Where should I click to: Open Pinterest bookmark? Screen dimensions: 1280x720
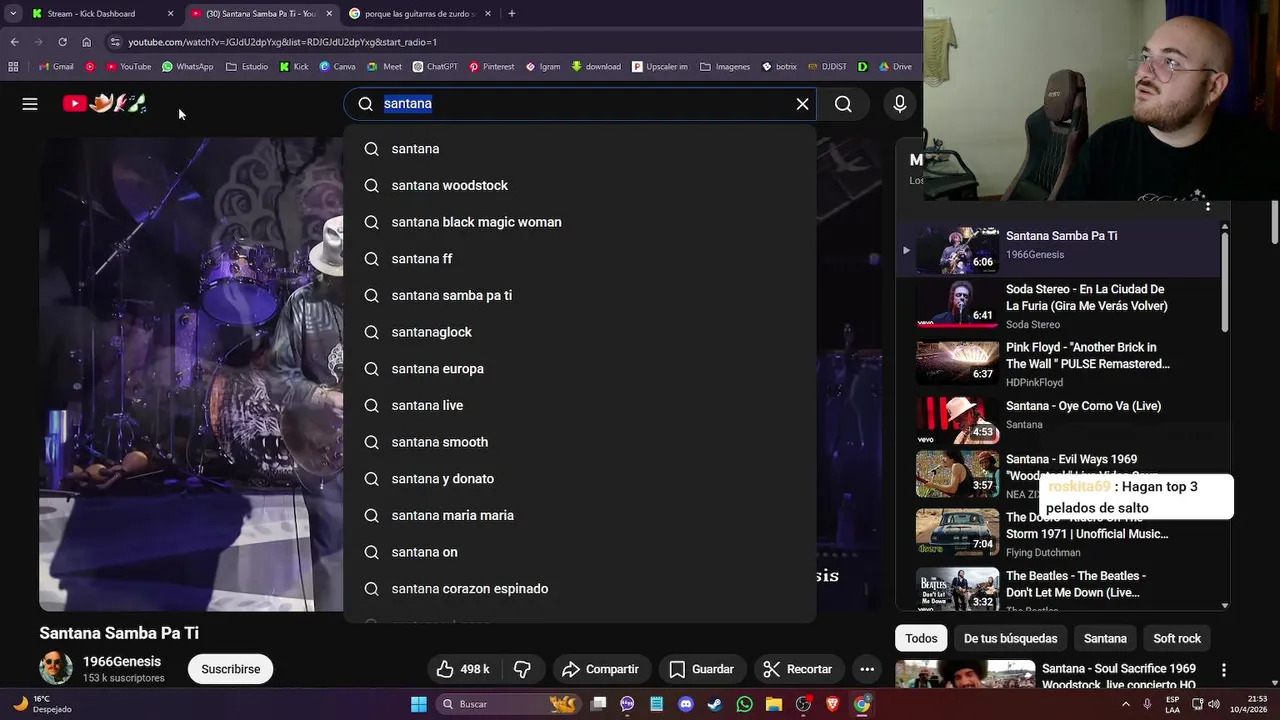(491, 67)
